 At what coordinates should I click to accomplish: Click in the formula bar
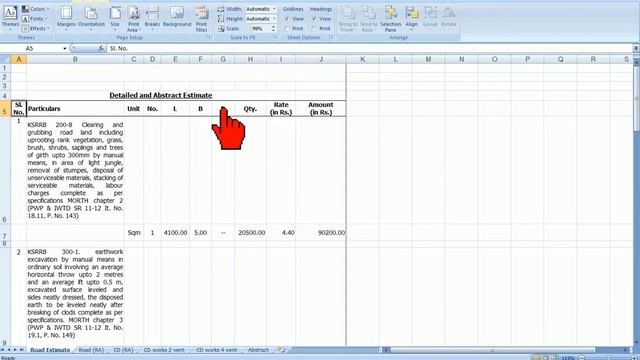[369, 49]
